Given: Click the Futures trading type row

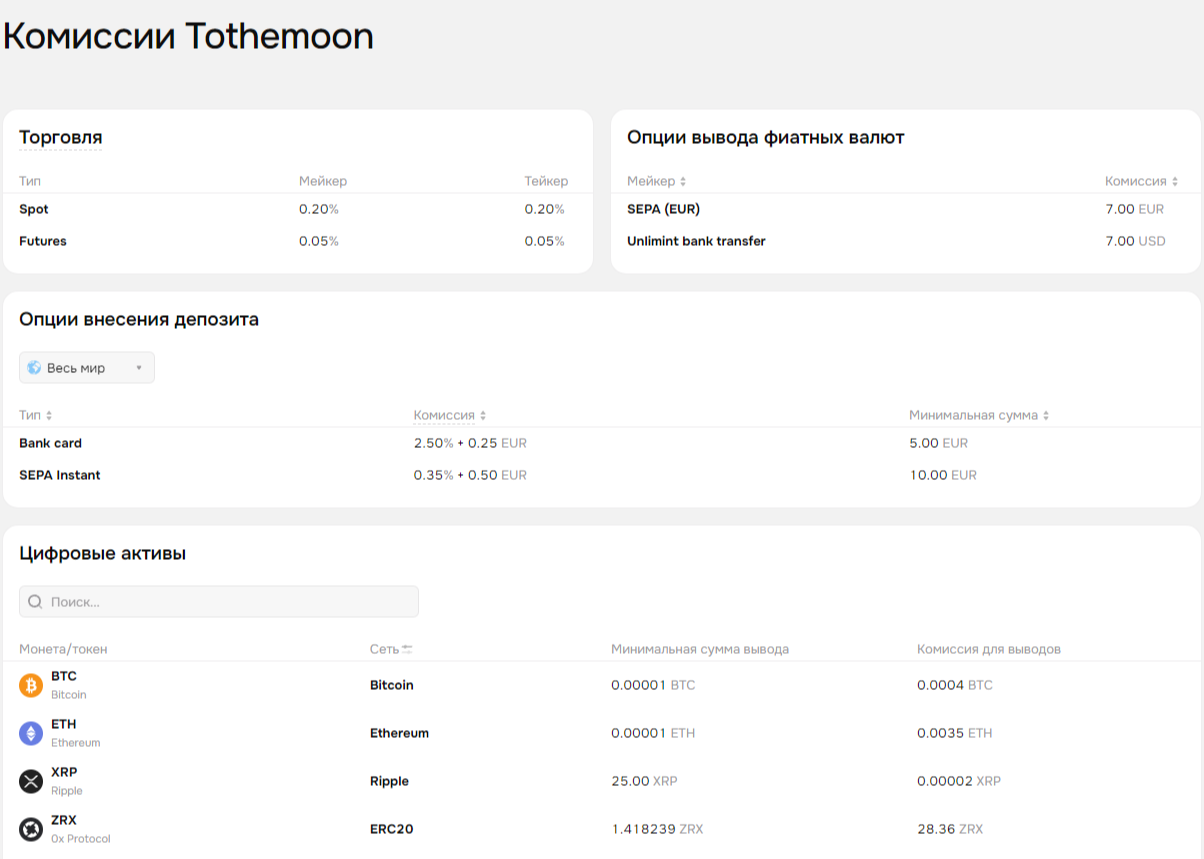Looking at the screenshot, I should (43, 241).
